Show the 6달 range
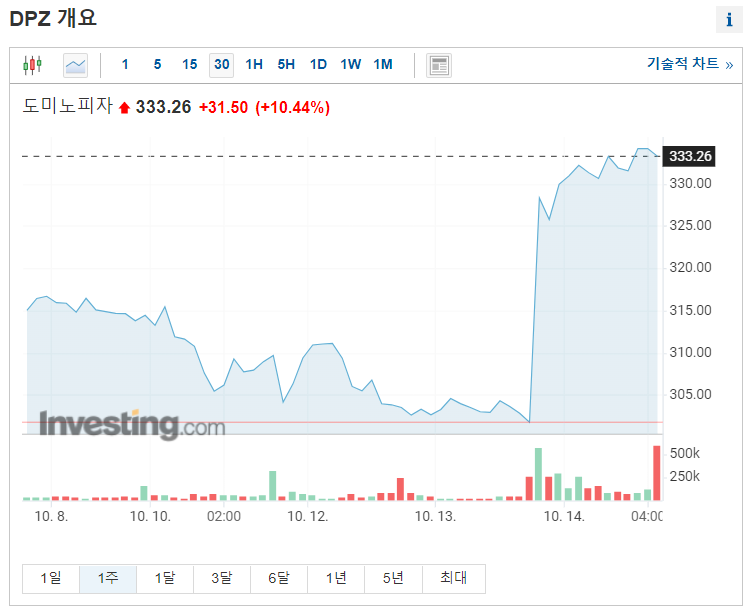The height and width of the screenshot is (613, 749). 279,579
